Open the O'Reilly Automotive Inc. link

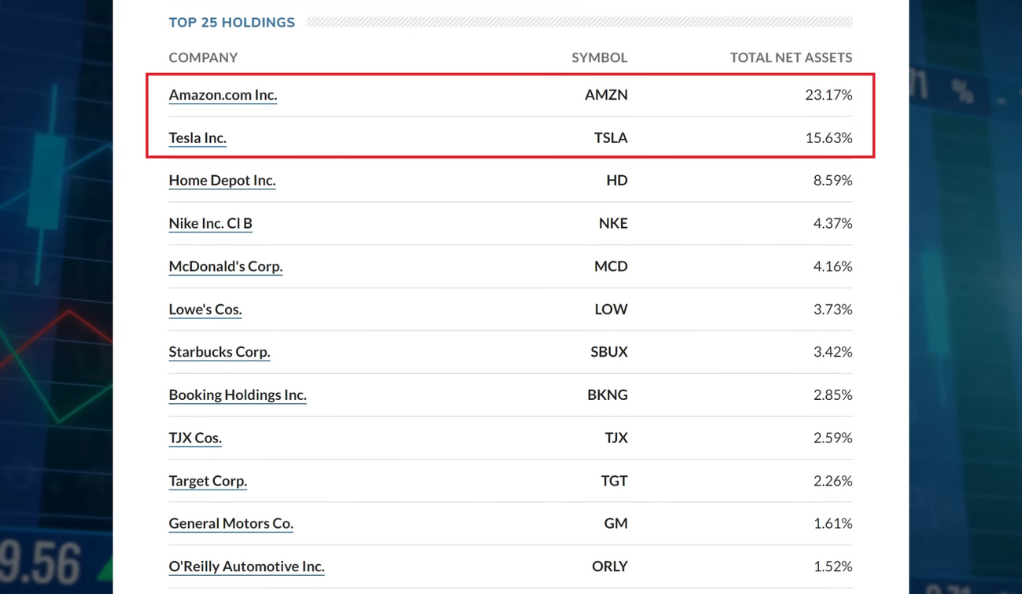246,567
